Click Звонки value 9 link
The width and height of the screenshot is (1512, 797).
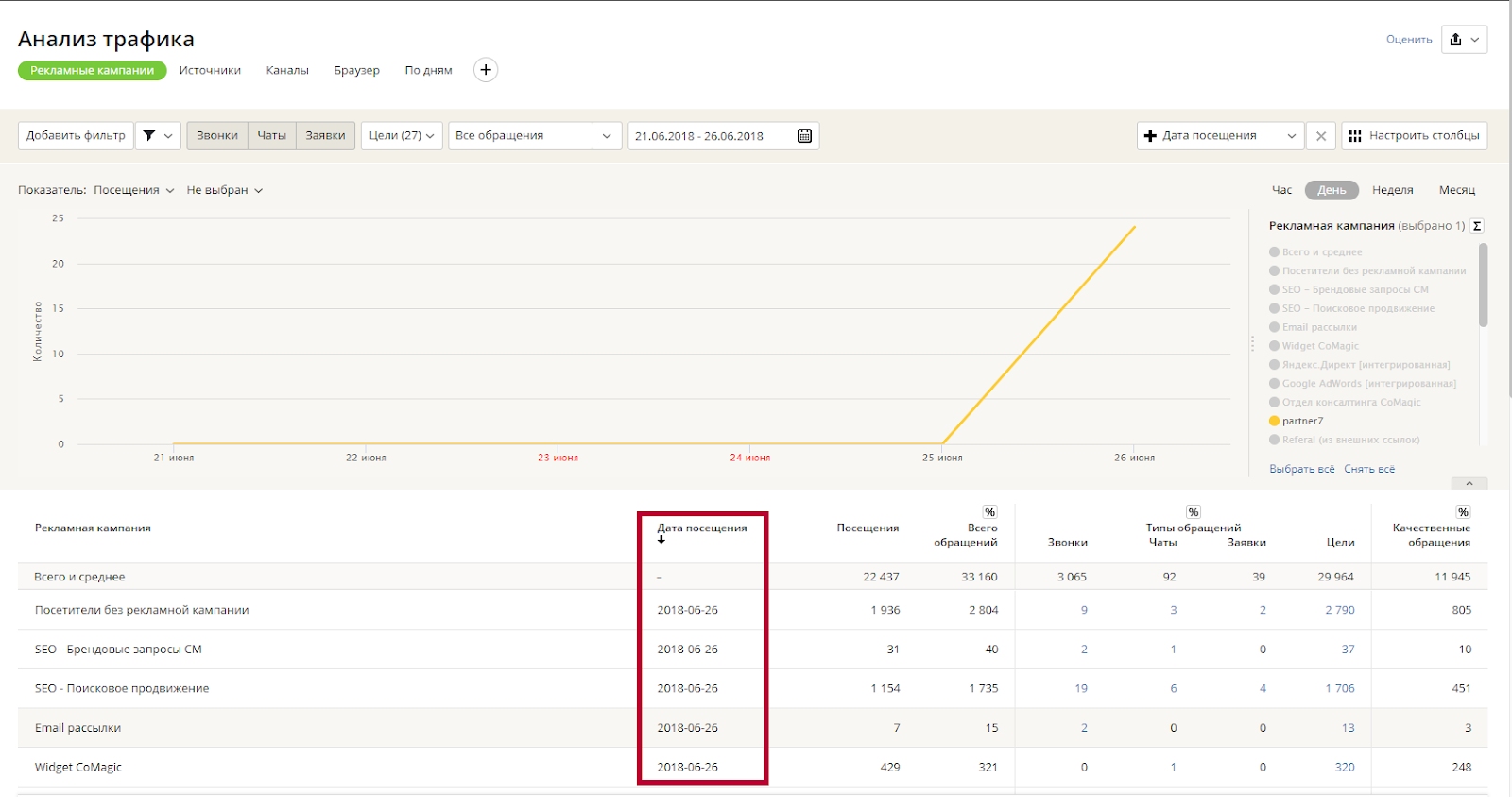coord(1084,610)
